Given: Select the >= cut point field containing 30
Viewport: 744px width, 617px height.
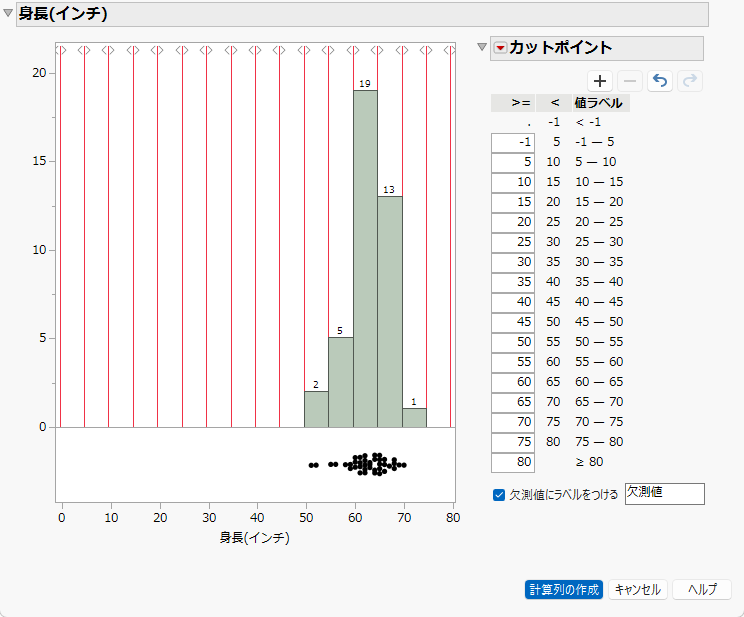Looking at the screenshot, I should [513, 262].
